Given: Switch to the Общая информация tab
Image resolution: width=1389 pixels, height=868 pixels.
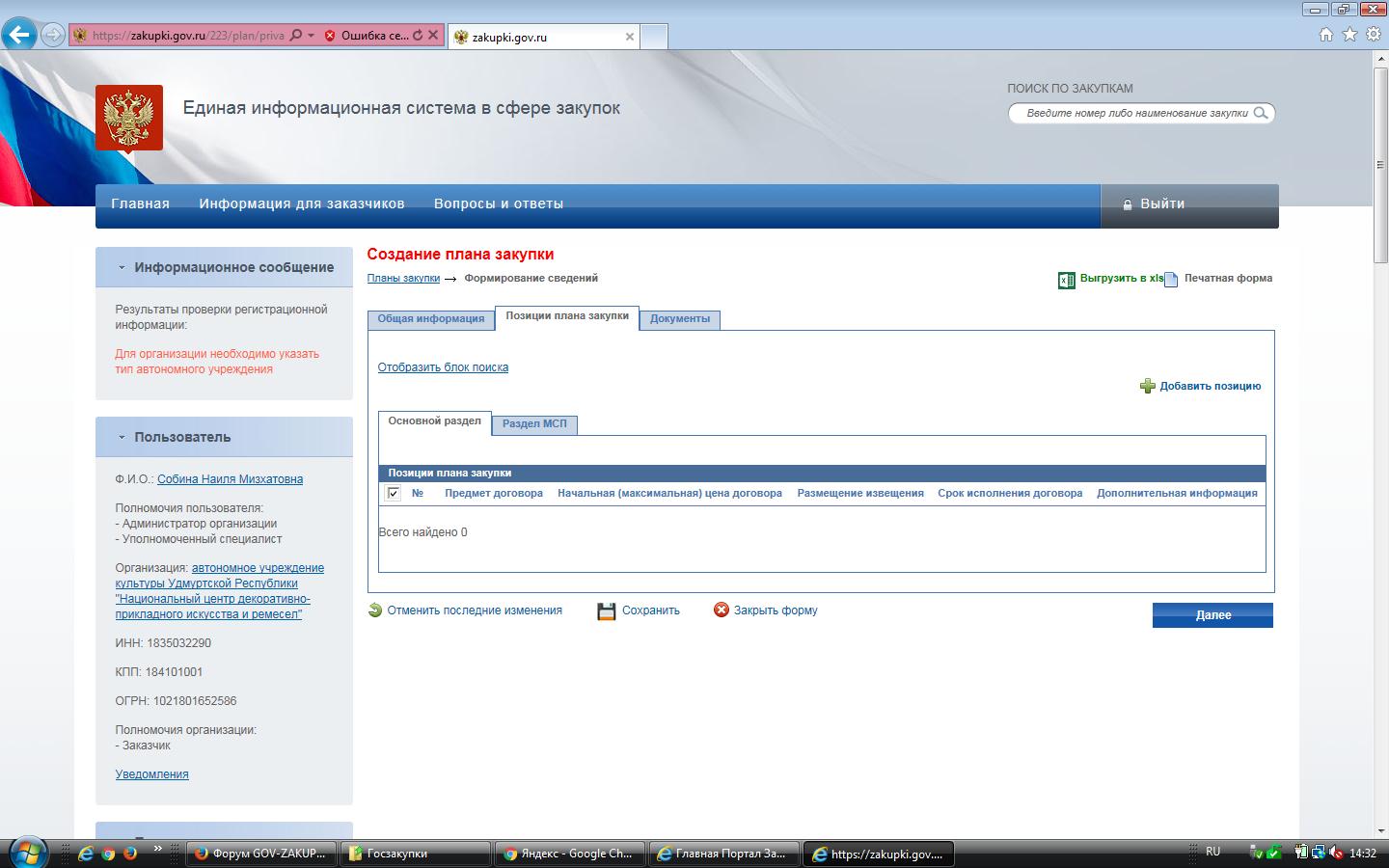Looking at the screenshot, I should point(430,319).
